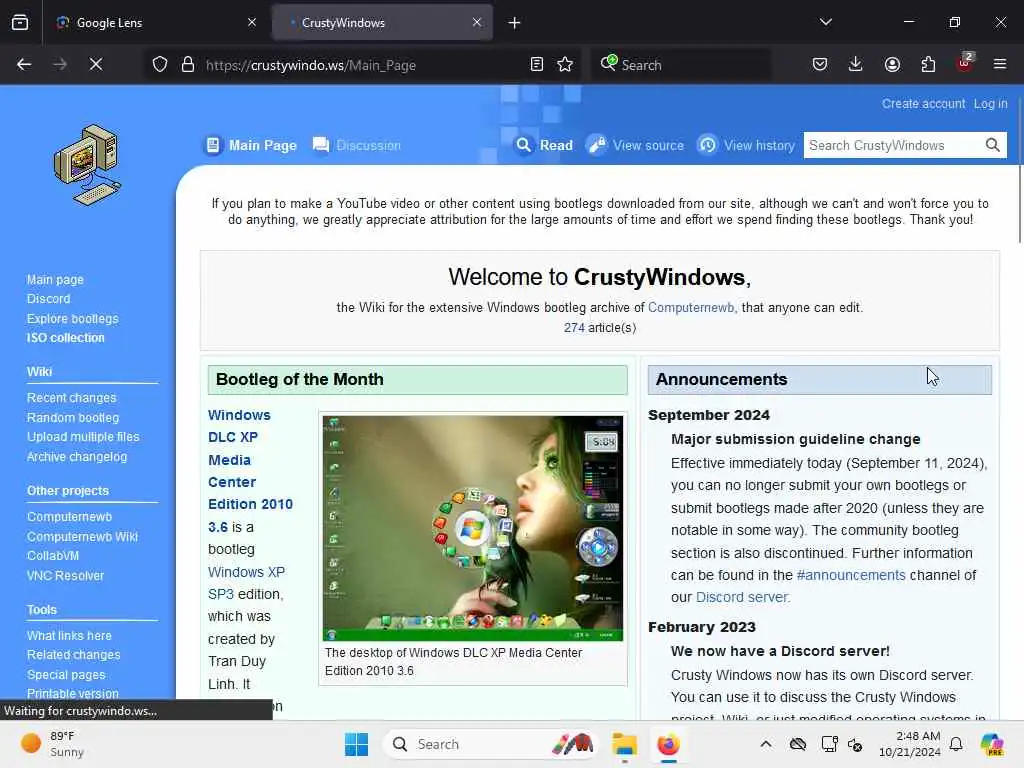Open Discord sidebar link

click(48, 298)
